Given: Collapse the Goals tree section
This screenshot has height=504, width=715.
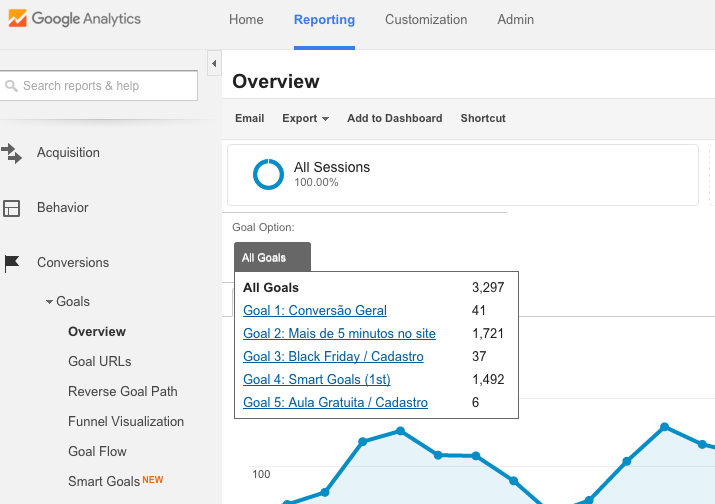Looking at the screenshot, I should 50,302.
